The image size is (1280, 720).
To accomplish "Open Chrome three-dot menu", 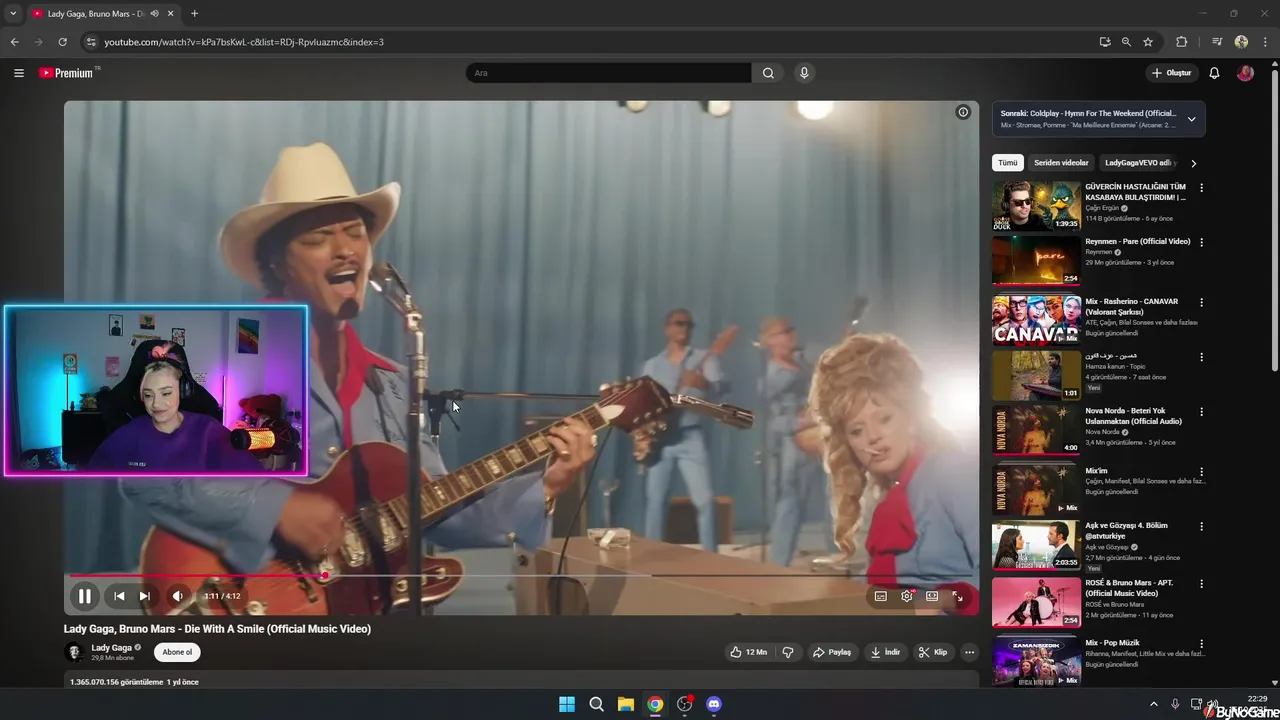I will click(x=1265, y=42).
